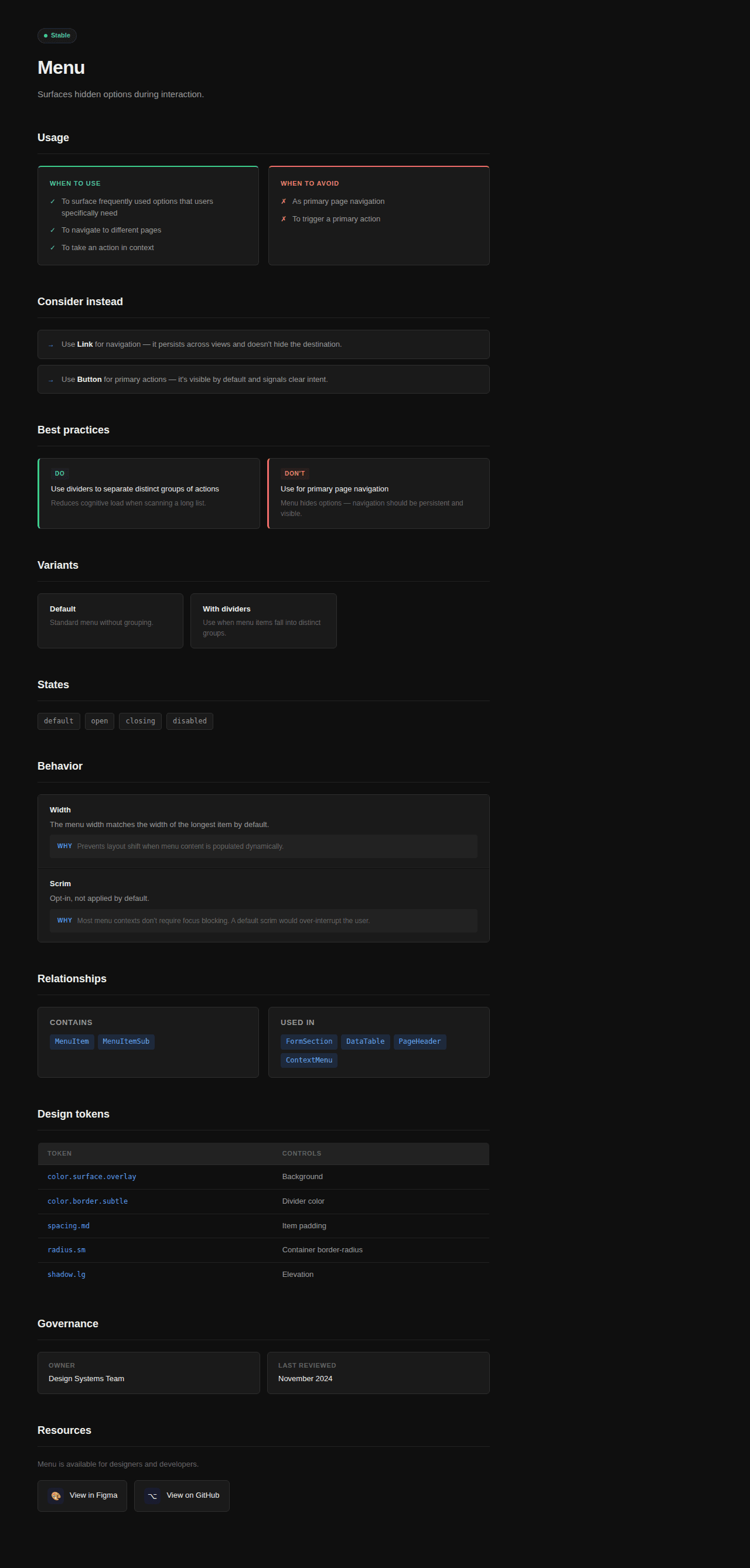Select the MenuItem component chip
This screenshot has height=1568, width=750.
[72, 1041]
